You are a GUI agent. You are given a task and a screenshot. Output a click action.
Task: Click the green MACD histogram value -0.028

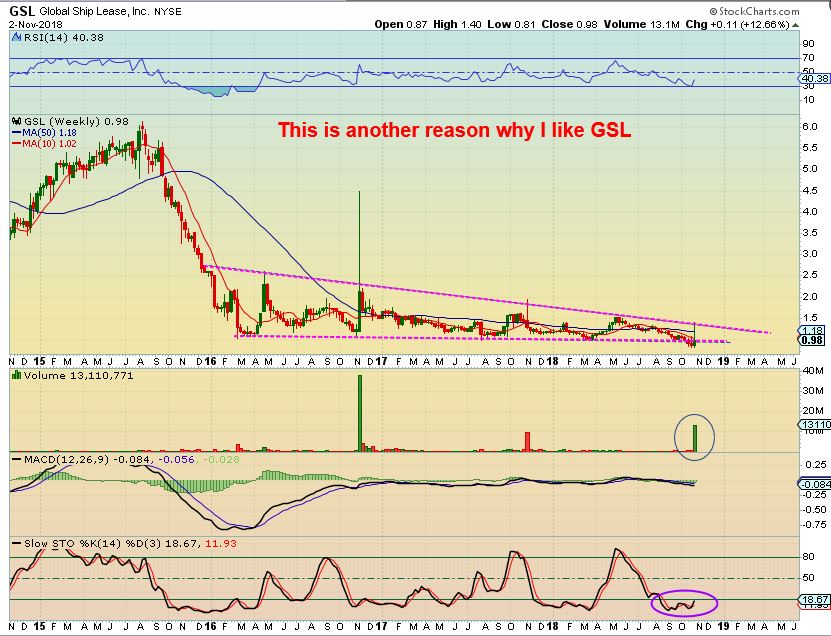click(222, 460)
